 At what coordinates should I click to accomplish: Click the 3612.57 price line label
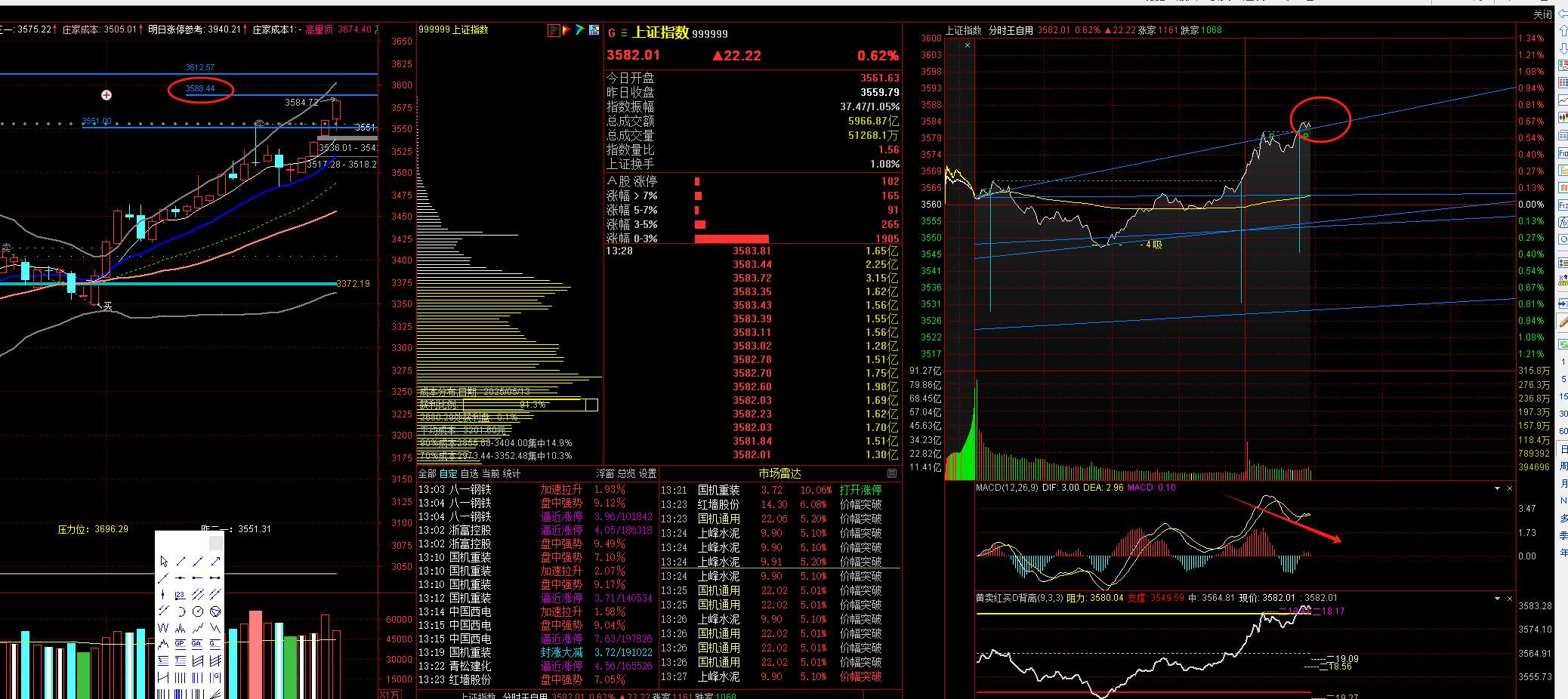(x=200, y=67)
